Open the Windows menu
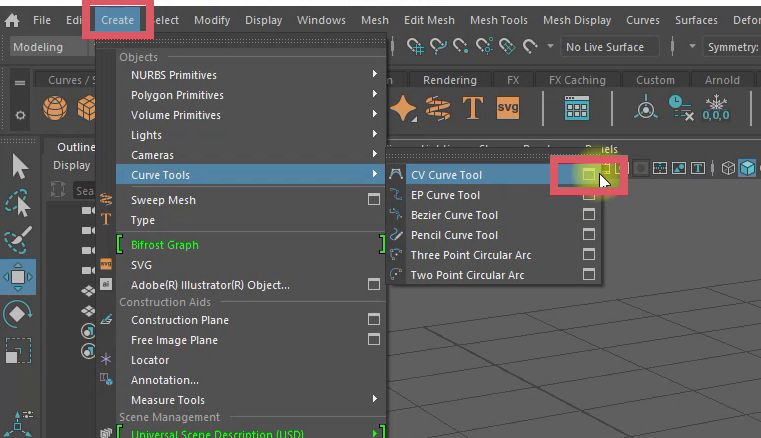761x438 pixels. (x=321, y=20)
